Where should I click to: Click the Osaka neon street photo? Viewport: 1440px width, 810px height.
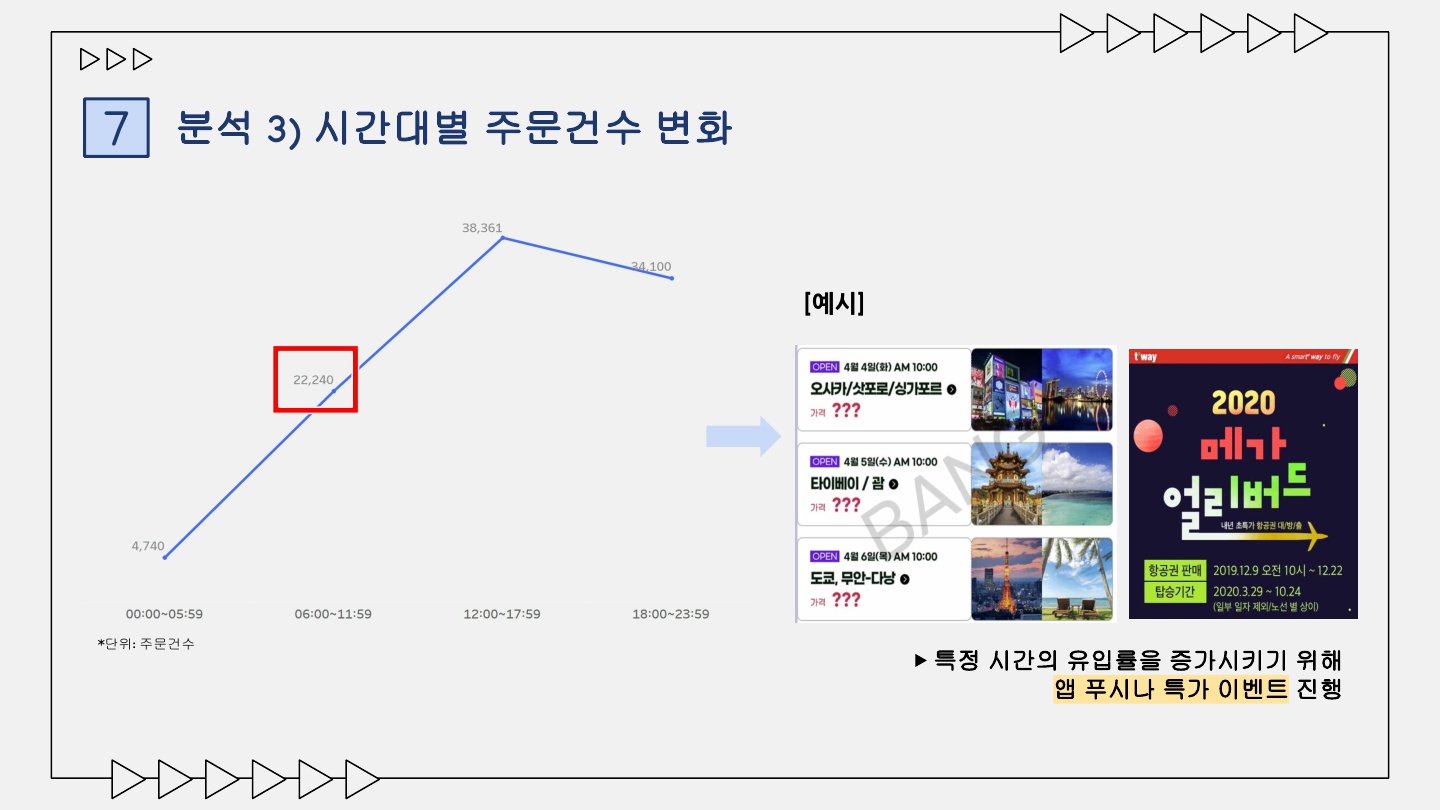[1006, 389]
